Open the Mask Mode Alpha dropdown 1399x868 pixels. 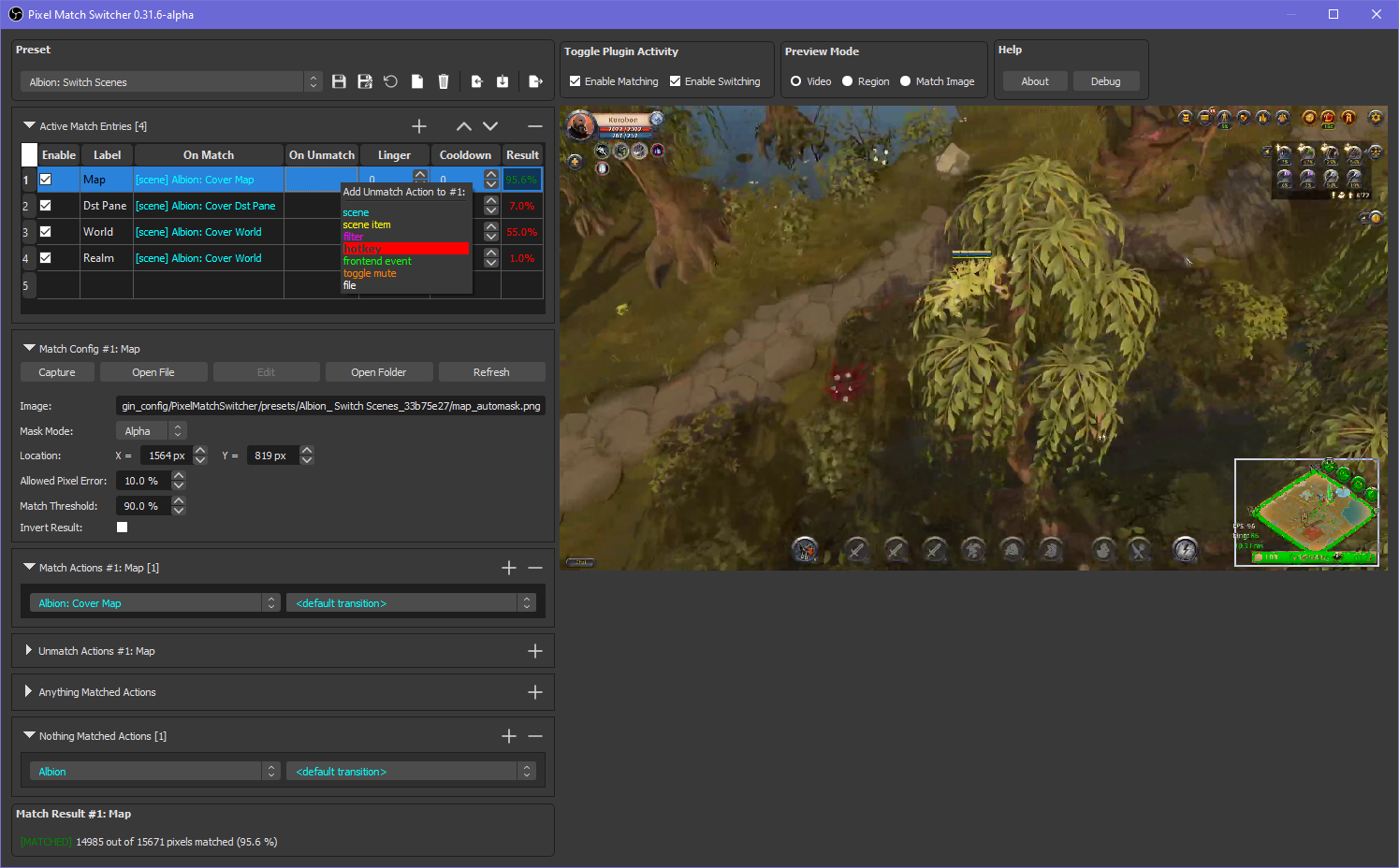coord(151,431)
